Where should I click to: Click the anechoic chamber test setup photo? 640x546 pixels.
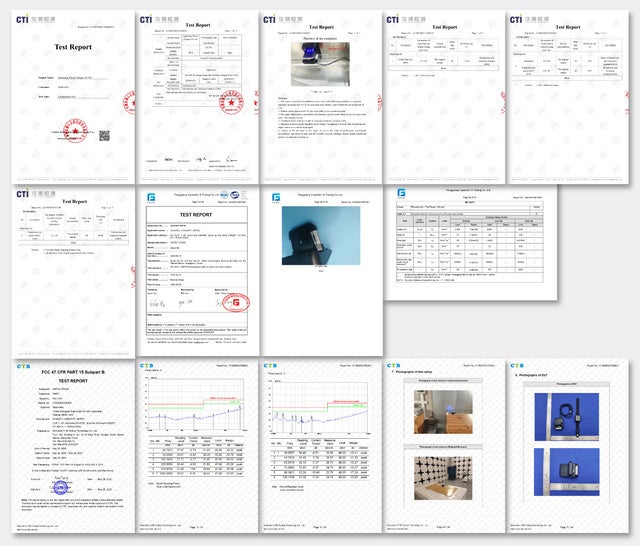click(440, 474)
